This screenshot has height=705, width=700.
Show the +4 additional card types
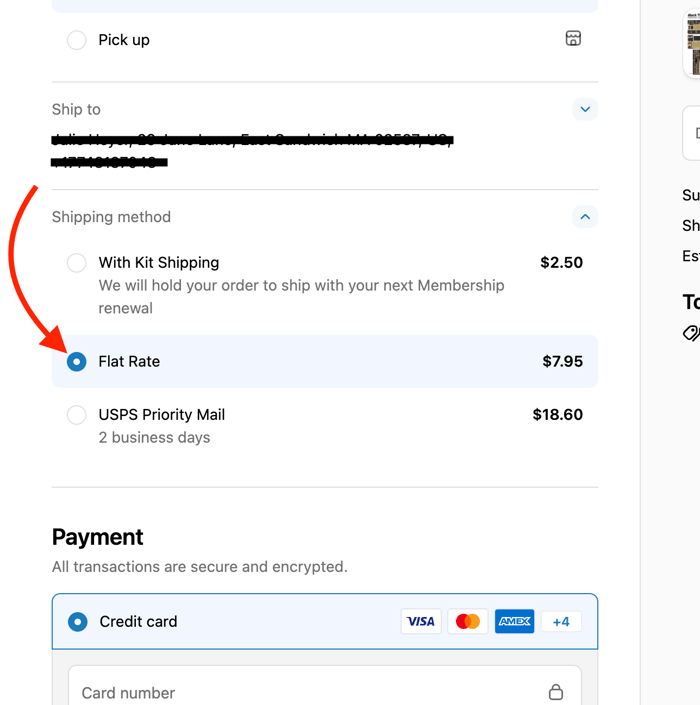pos(561,621)
